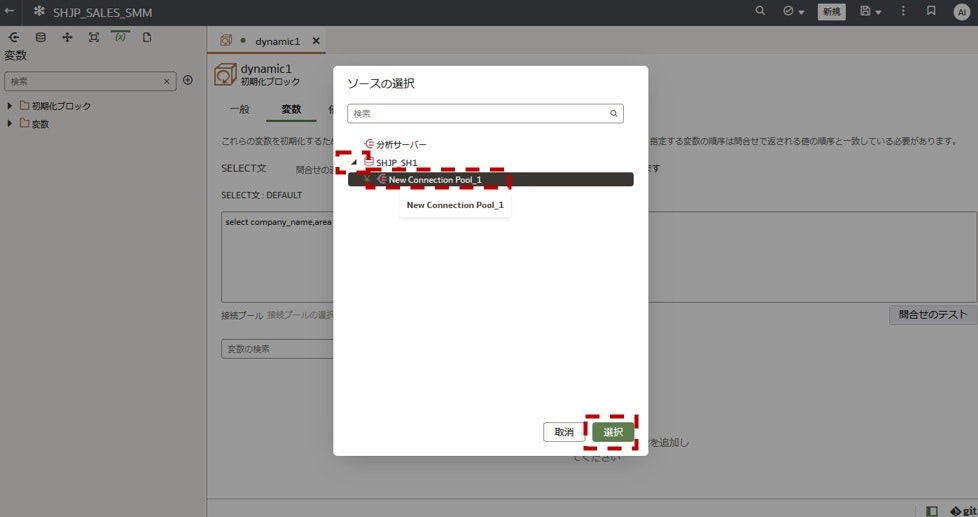Viewport: 978px width, 517px height.
Task: Select New Connection Pool_1 row
Action: 491,180
